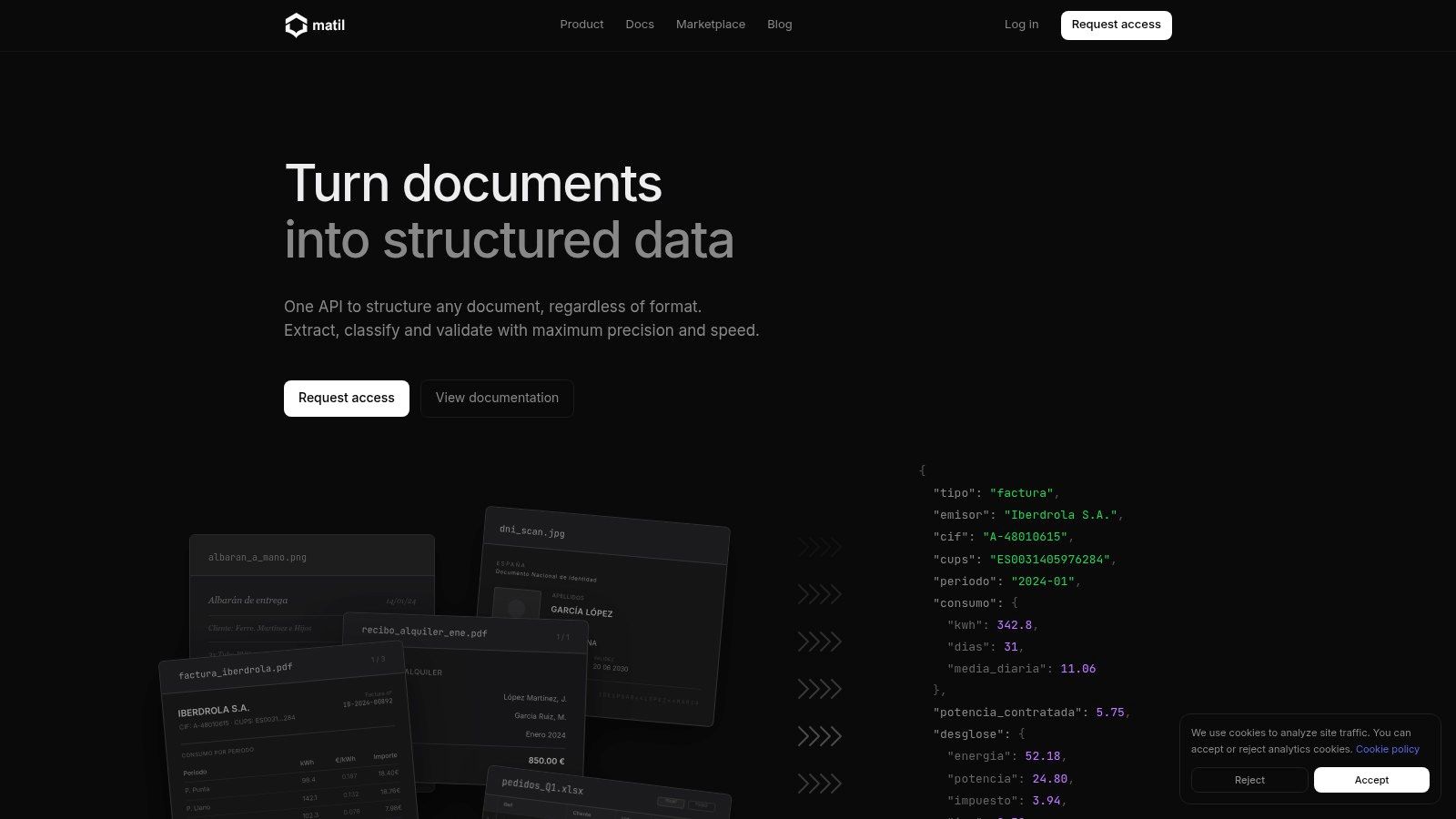The width and height of the screenshot is (1456, 819).
Task: Click the JSON "consumo" key
Action: click(x=966, y=603)
